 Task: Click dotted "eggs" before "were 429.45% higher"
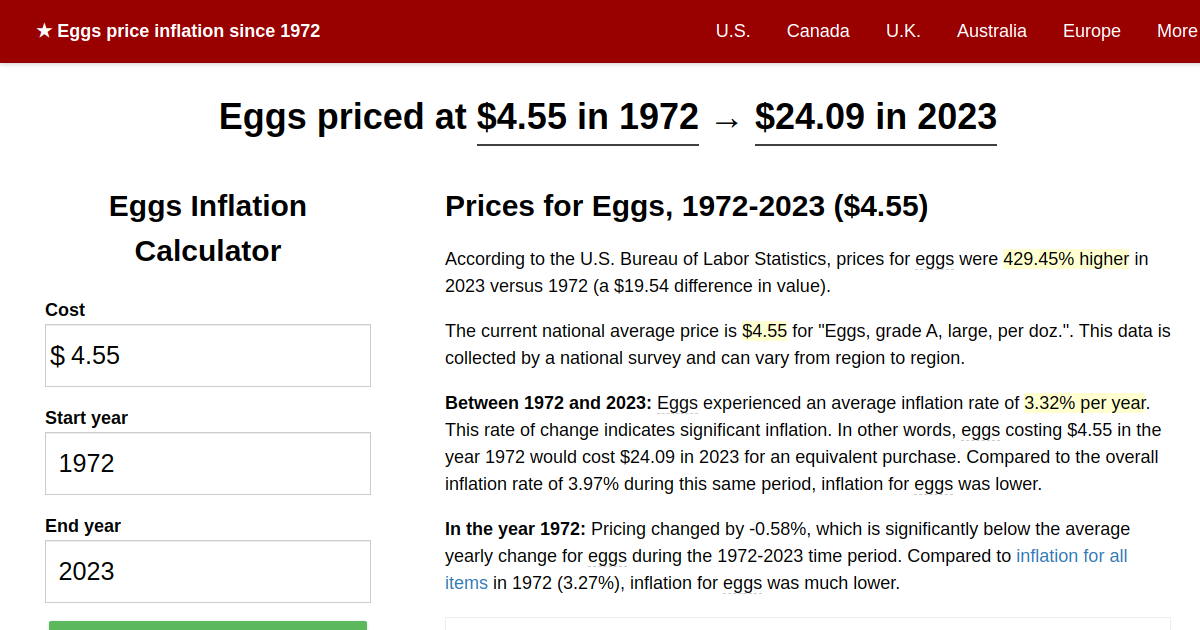point(934,260)
